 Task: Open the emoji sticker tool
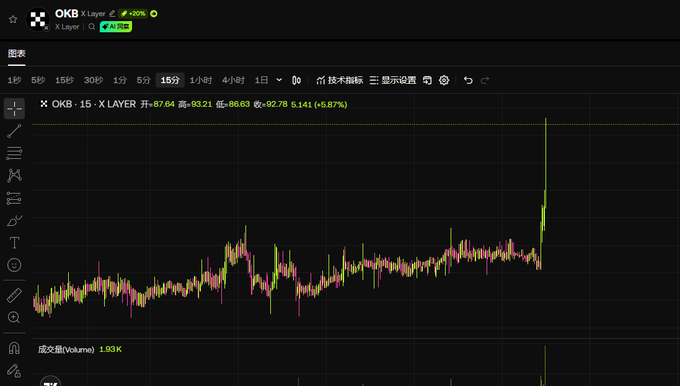pyautogui.click(x=14, y=265)
